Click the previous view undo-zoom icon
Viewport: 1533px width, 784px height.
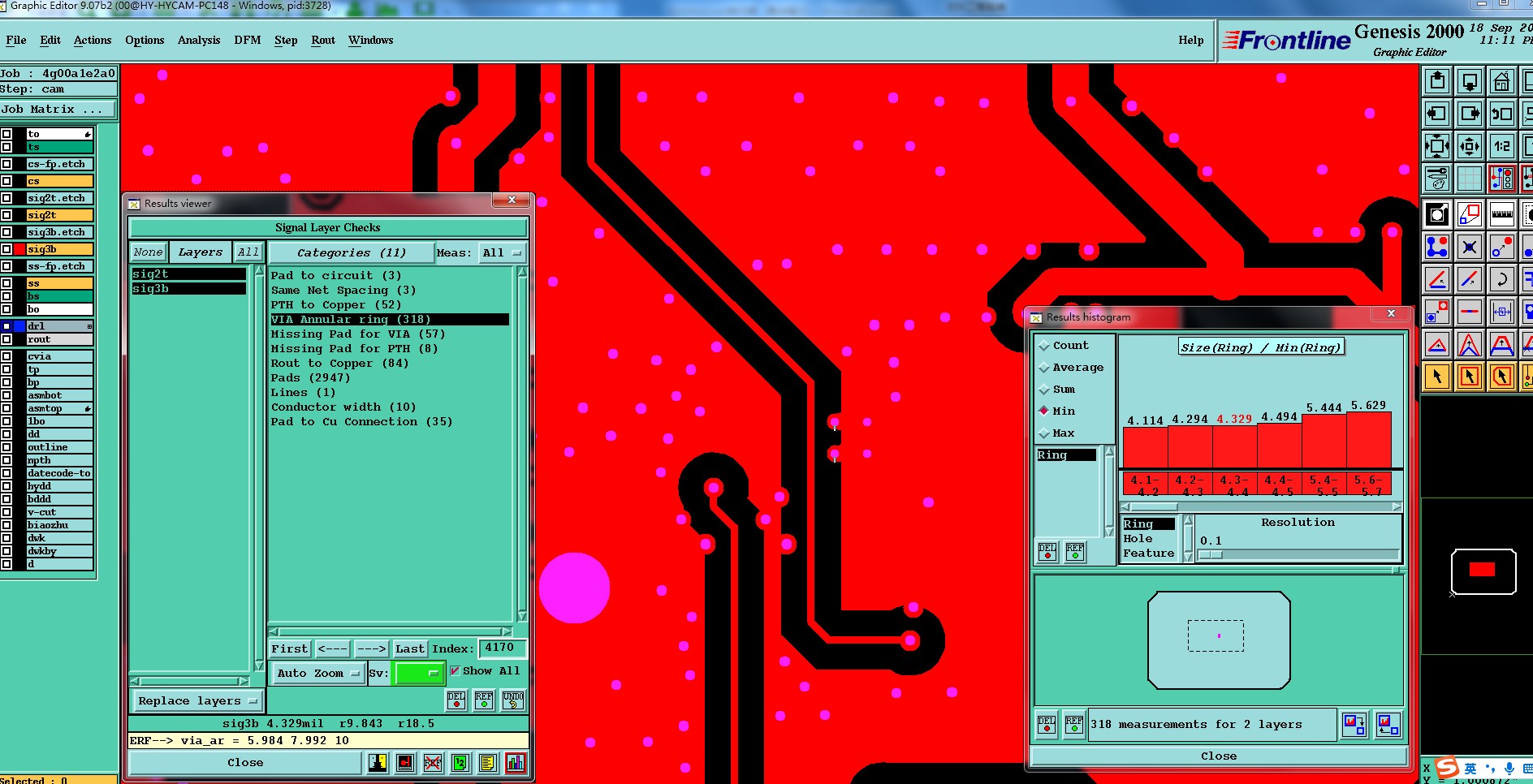click(x=1502, y=114)
